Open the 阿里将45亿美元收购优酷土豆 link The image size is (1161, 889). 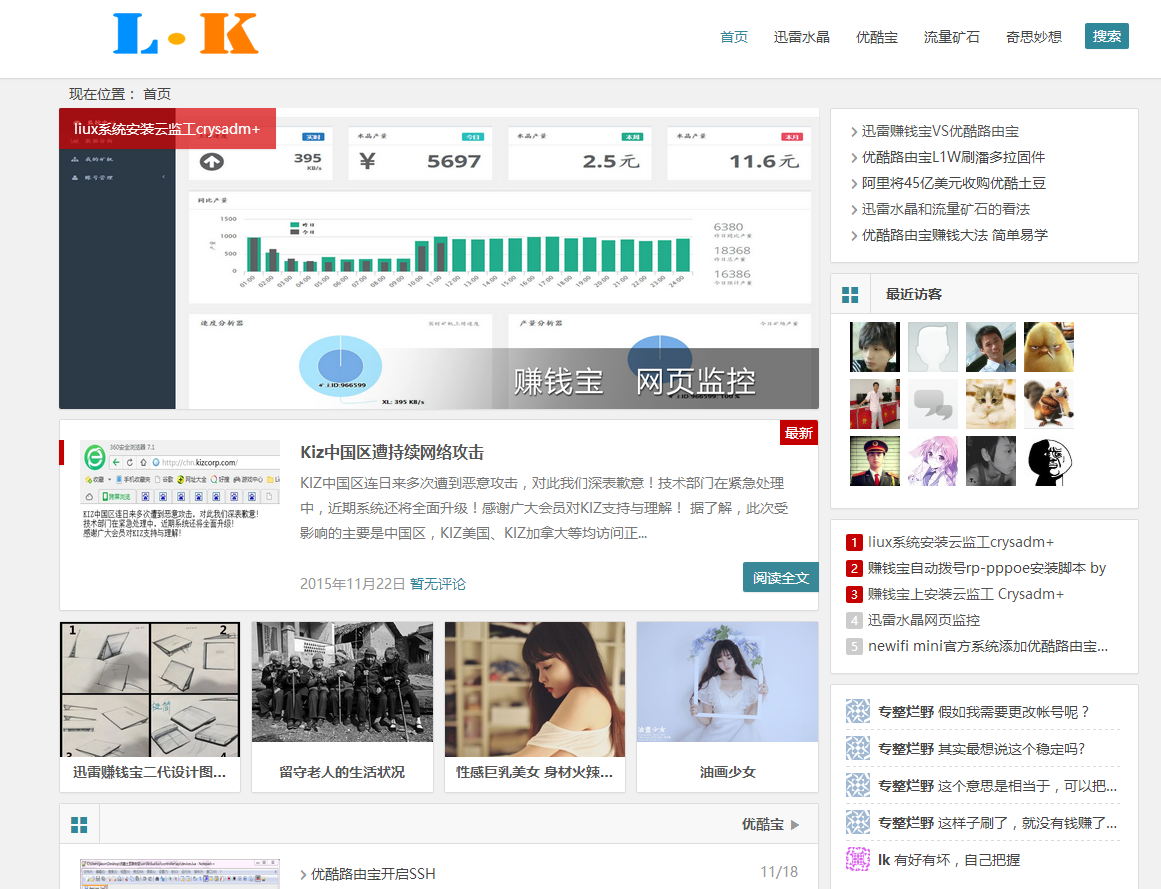pos(953,183)
